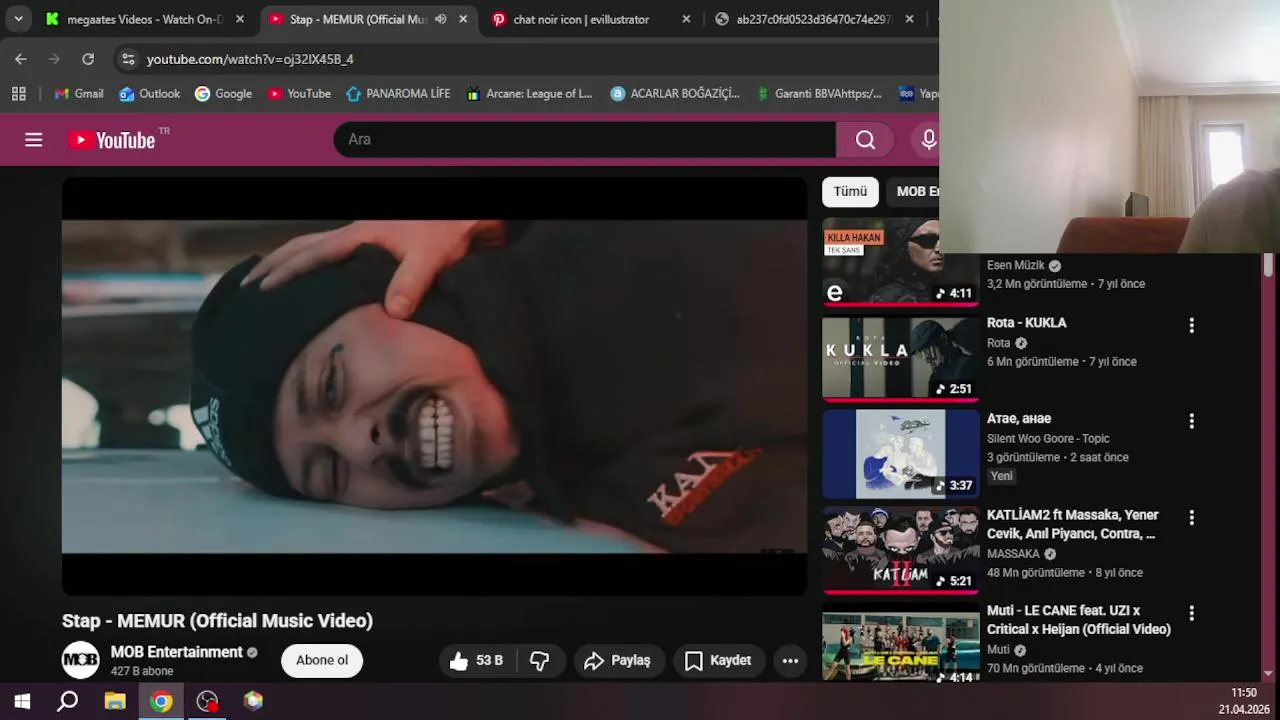
Task: Switch to the ab237c0fd0523d tab
Action: [x=813, y=19]
